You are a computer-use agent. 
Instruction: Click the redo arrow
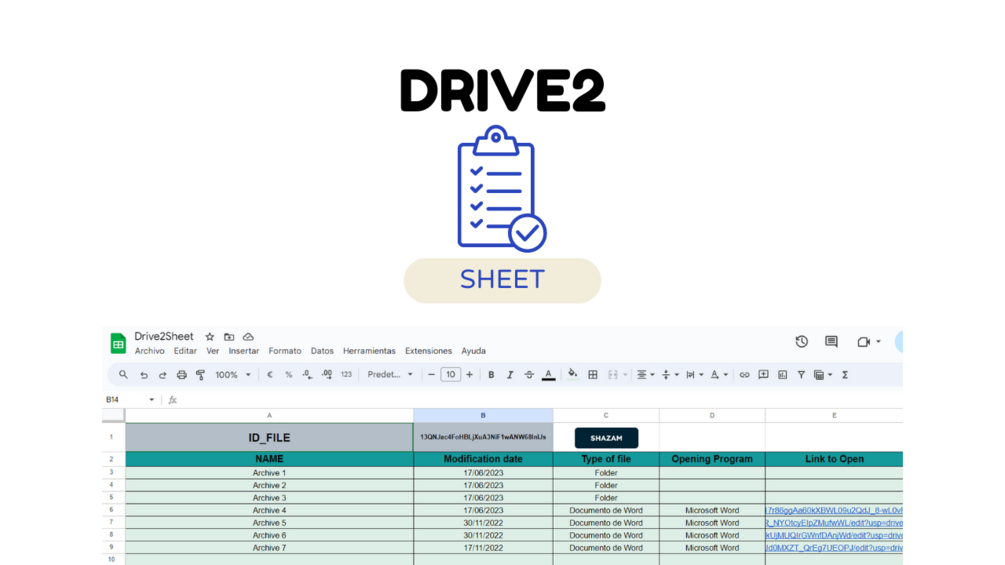[162, 375]
